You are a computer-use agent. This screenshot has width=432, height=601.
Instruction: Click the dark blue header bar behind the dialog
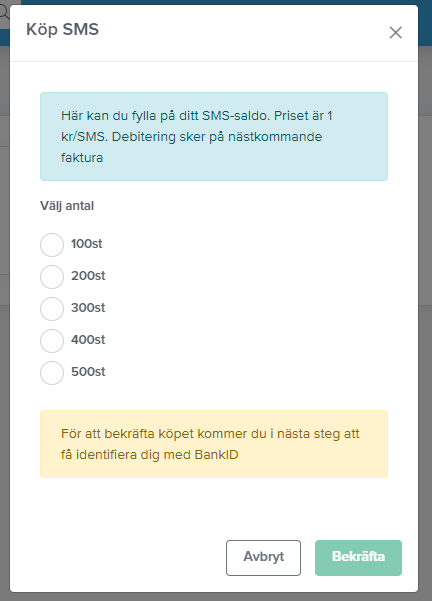pos(226,2)
